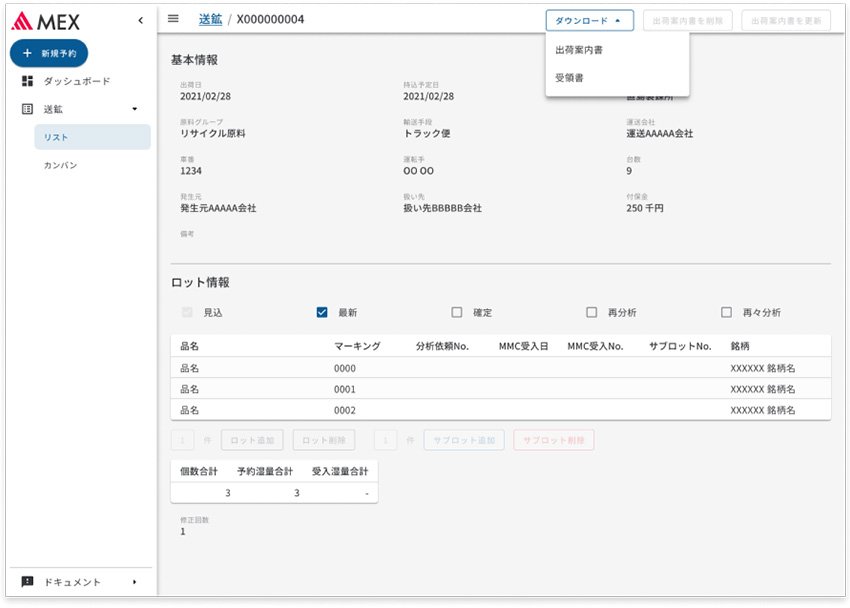This screenshot has width=850, height=608.
Task: Click the MEX logo
Action: click(46, 21)
